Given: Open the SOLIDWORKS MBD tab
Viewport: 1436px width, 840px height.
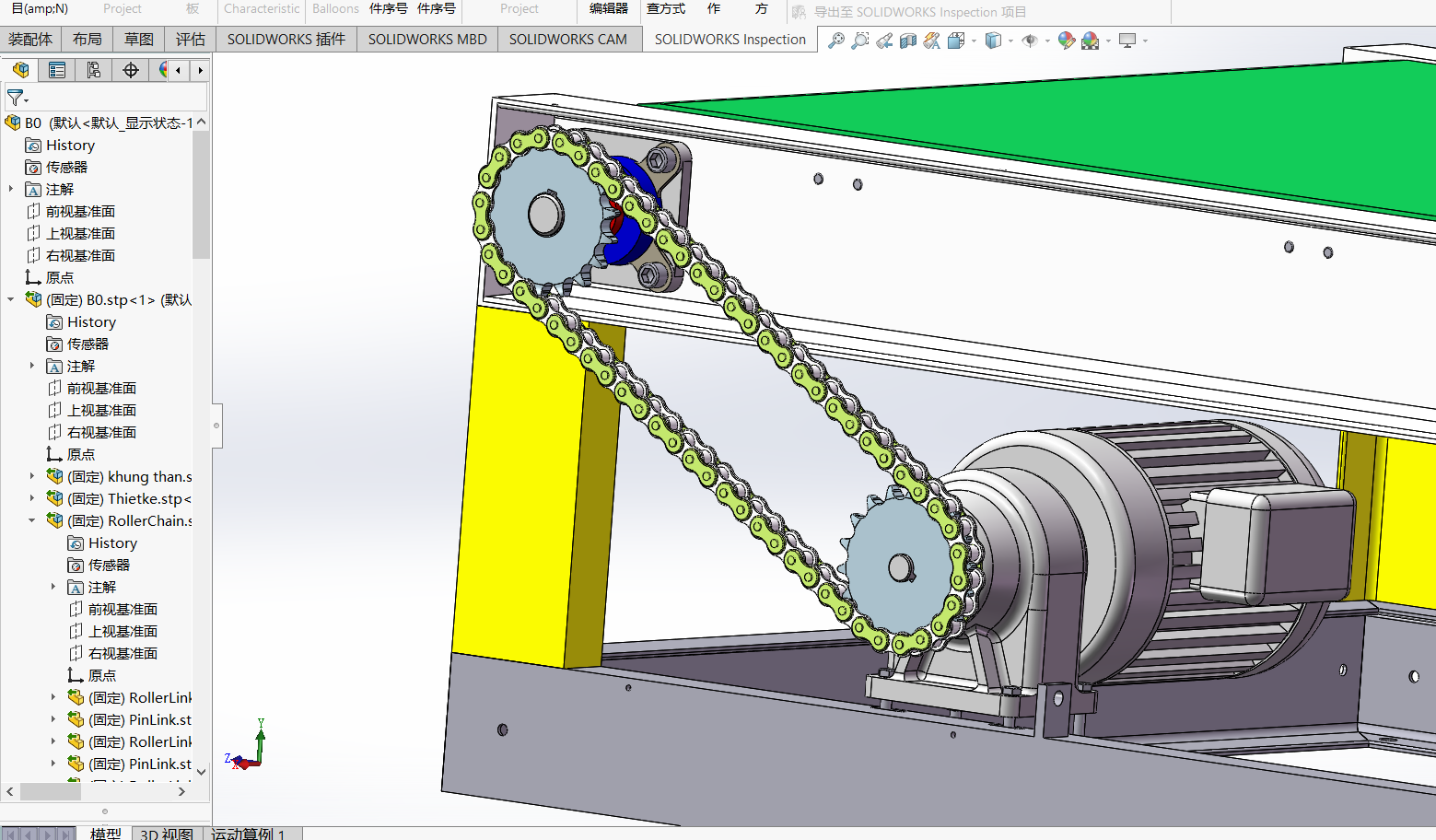Looking at the screenshot, I should coord(427,40).
